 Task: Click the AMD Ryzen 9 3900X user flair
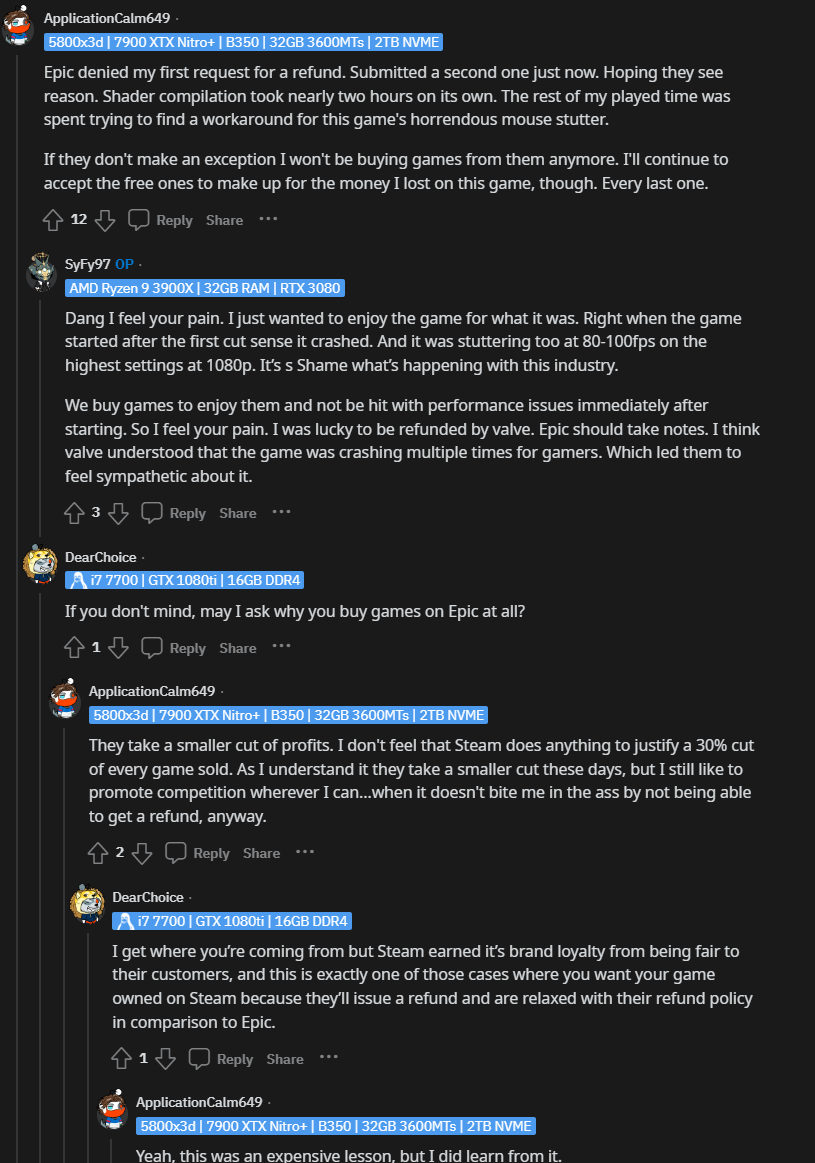205,288
